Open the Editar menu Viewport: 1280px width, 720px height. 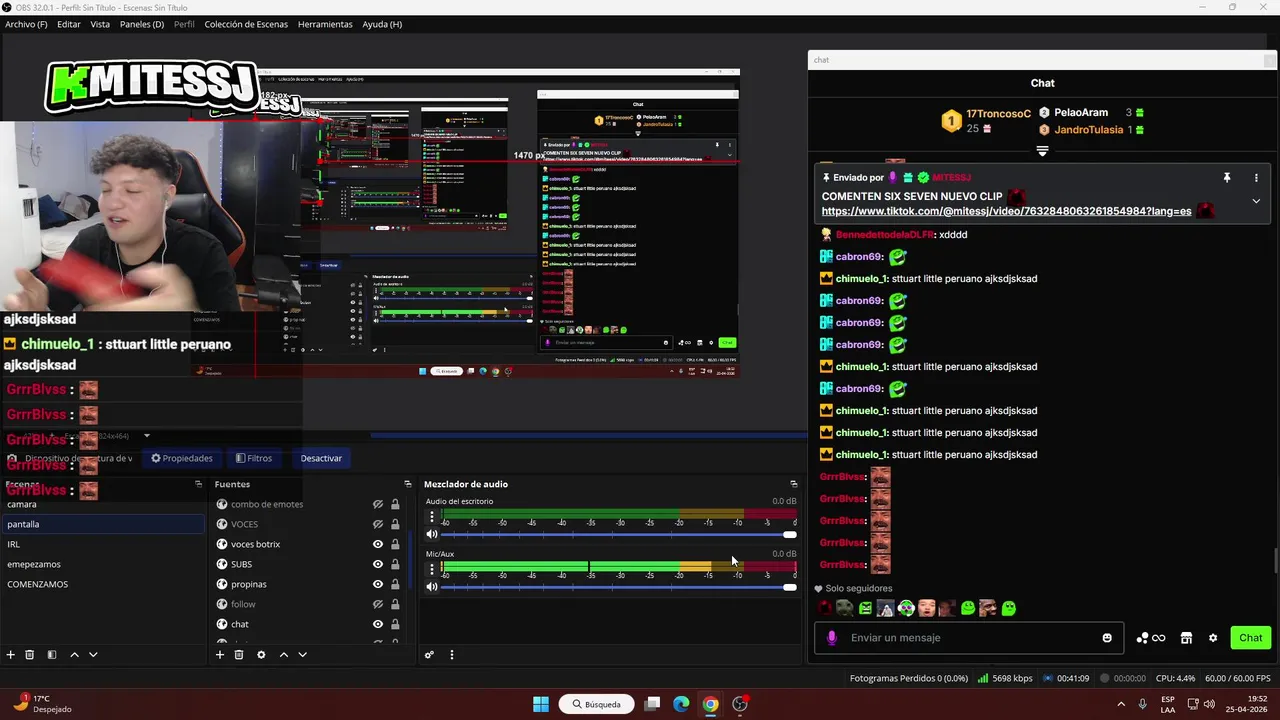(69, 24)
